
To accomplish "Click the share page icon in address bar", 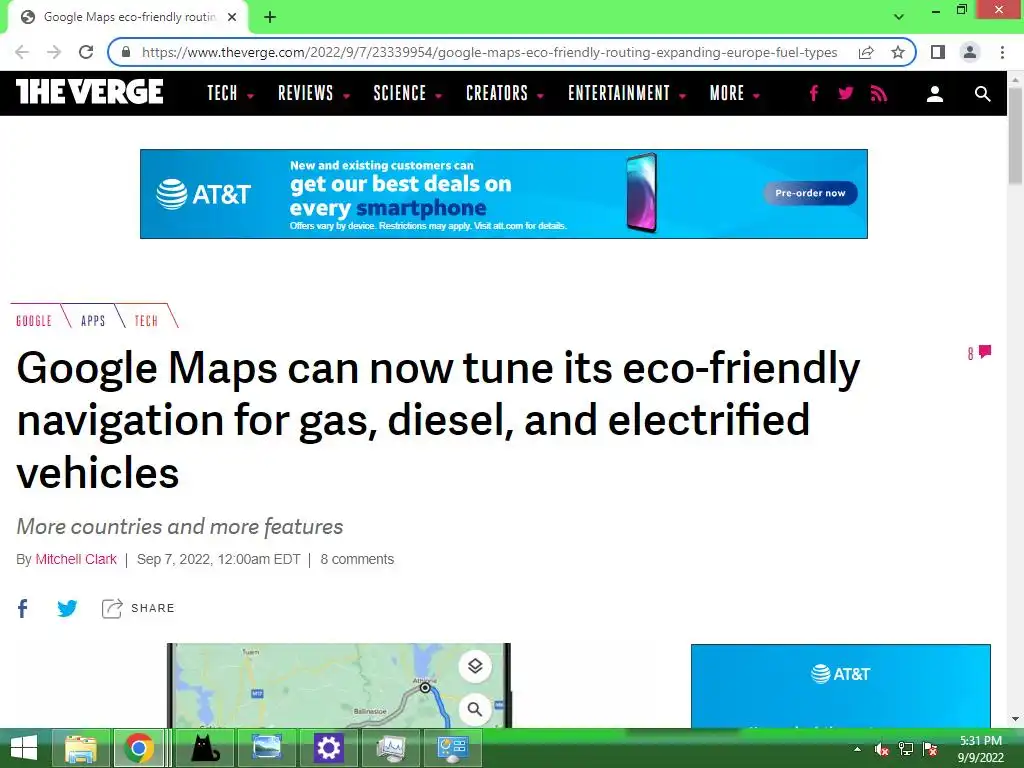I will (x=866, y=52).
